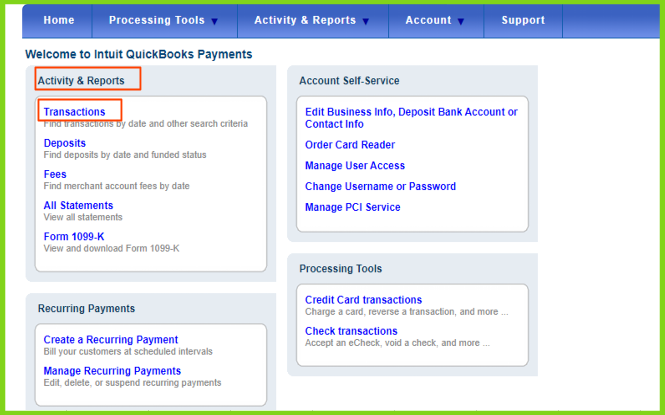
Task: Open the Check transactions link
Action: 351,331
